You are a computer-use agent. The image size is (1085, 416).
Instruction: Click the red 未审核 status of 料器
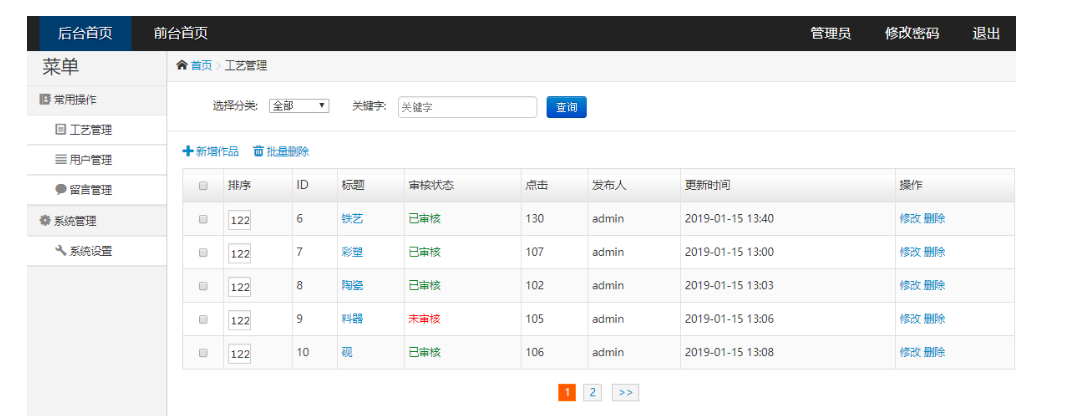[x=424, y=318]
